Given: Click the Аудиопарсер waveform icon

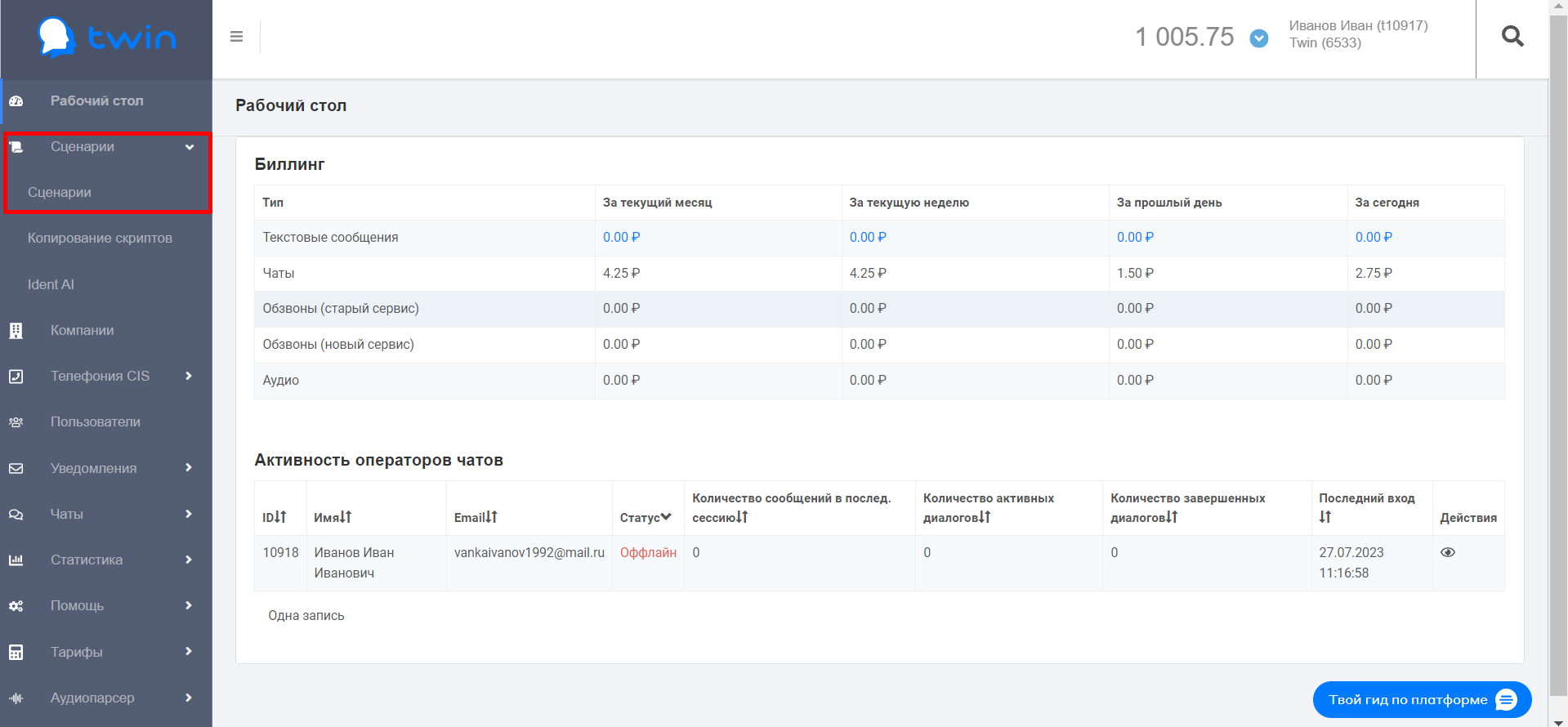Looking at the screenshot, I should tap(16, 698).
